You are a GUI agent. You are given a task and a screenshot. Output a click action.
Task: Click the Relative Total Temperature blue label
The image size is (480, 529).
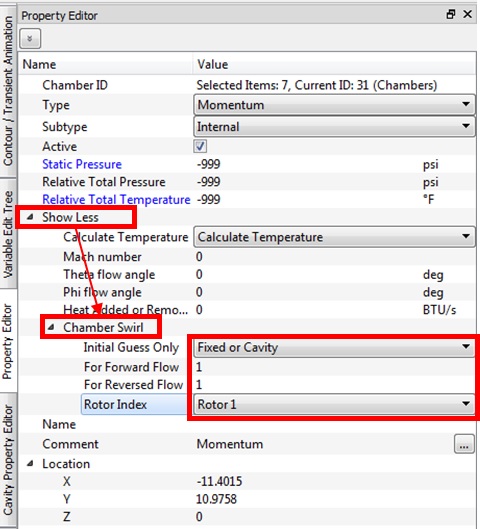click(116, 199)
